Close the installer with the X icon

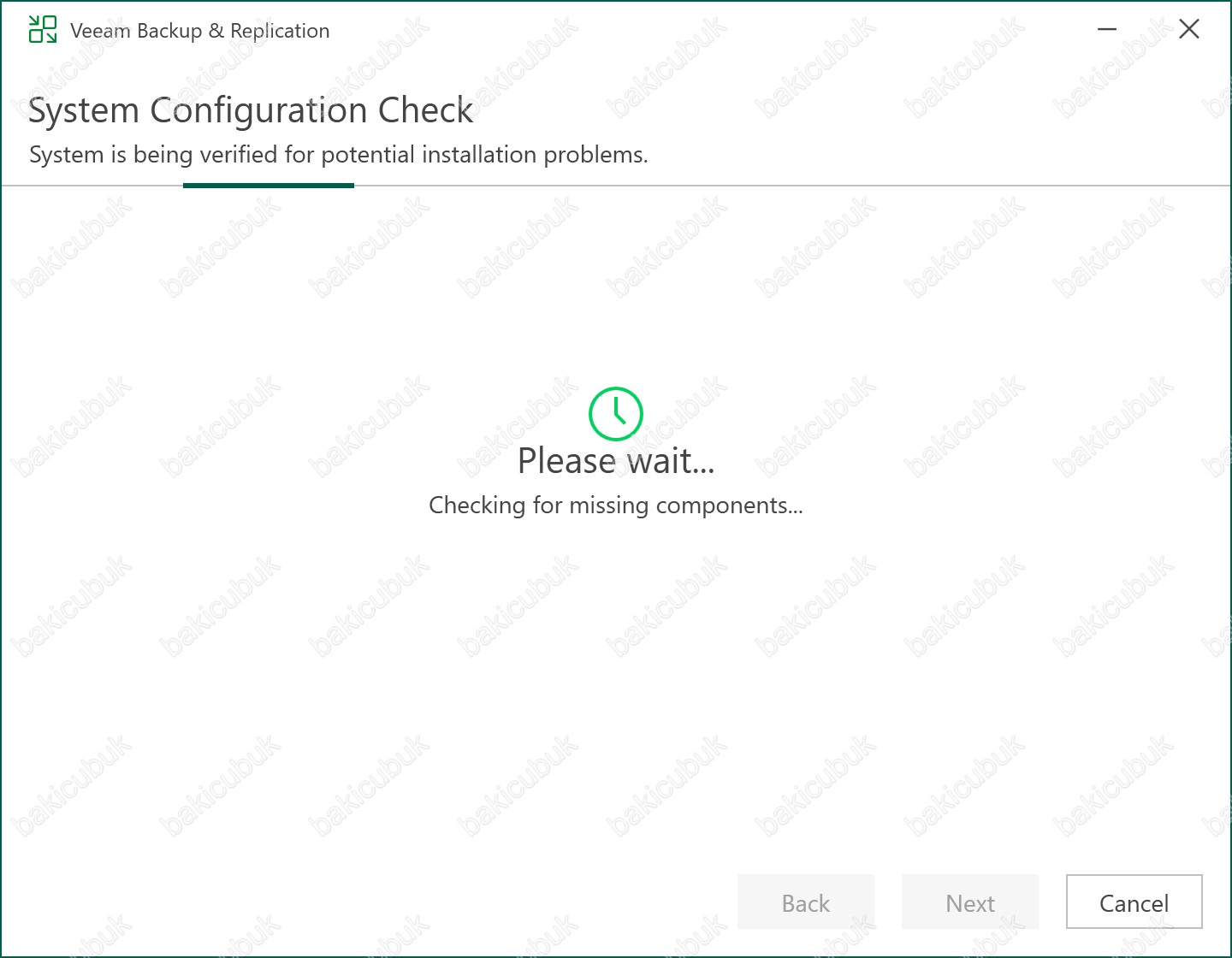click(x=1188, y=30)
